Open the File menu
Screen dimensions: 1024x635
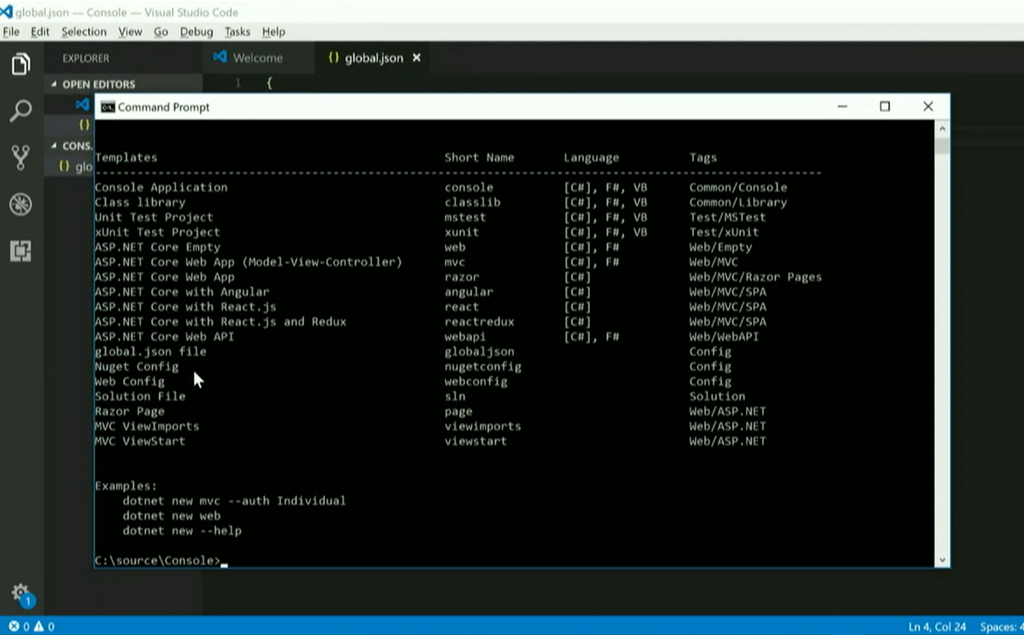[x=11, y=32]
